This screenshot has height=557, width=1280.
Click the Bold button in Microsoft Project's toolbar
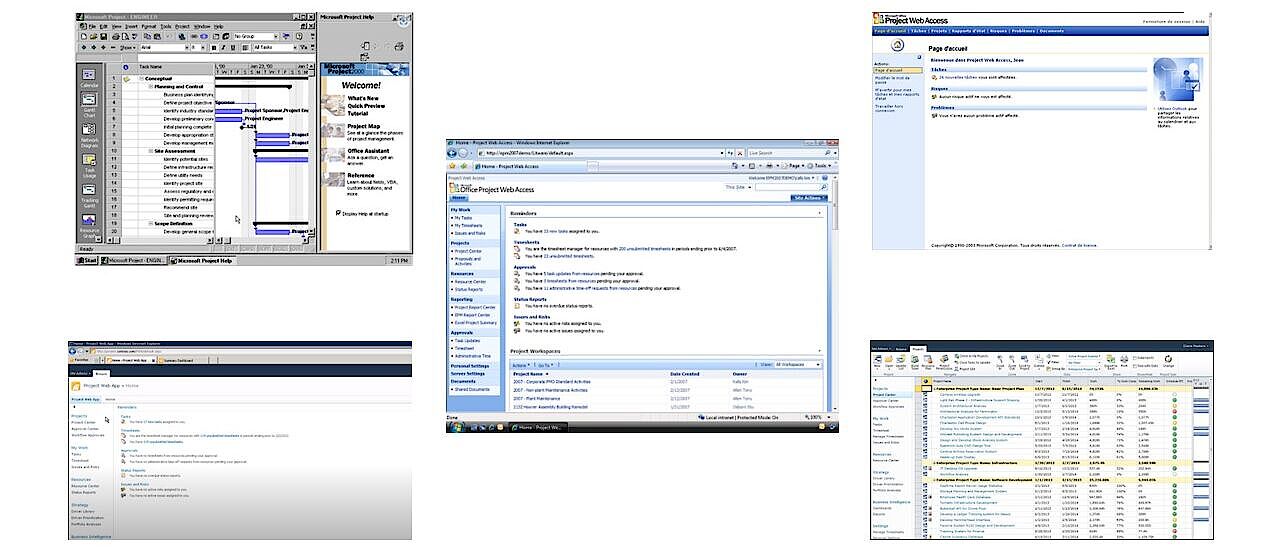pos(214,47)
